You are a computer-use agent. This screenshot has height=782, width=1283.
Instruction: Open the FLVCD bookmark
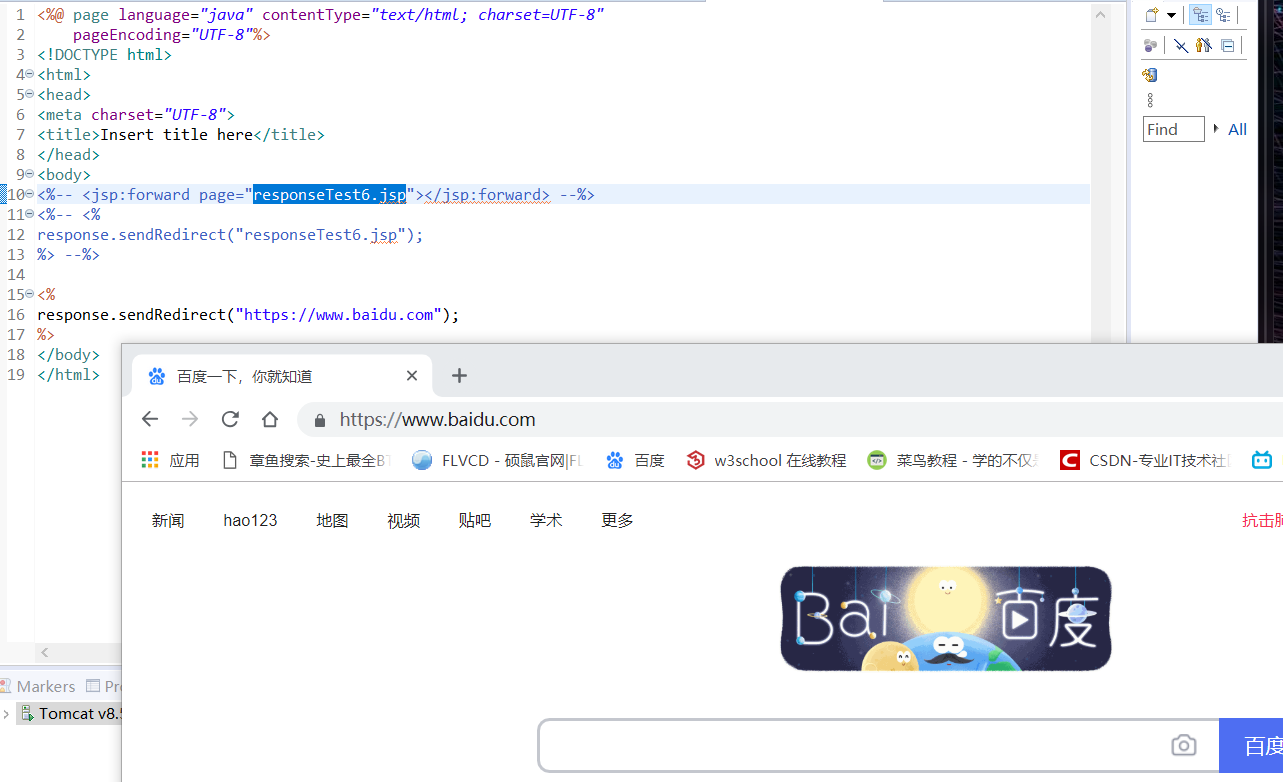coord(497,460)
